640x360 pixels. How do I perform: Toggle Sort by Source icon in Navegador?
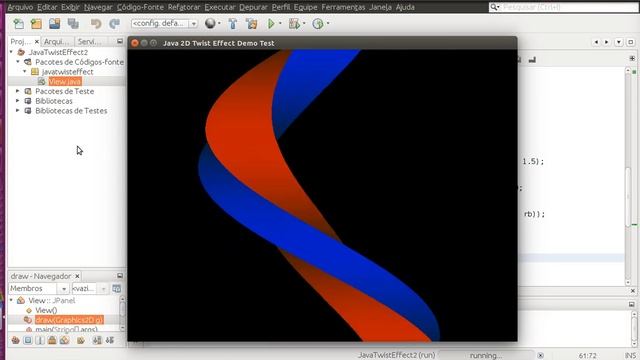coord(110,340)
